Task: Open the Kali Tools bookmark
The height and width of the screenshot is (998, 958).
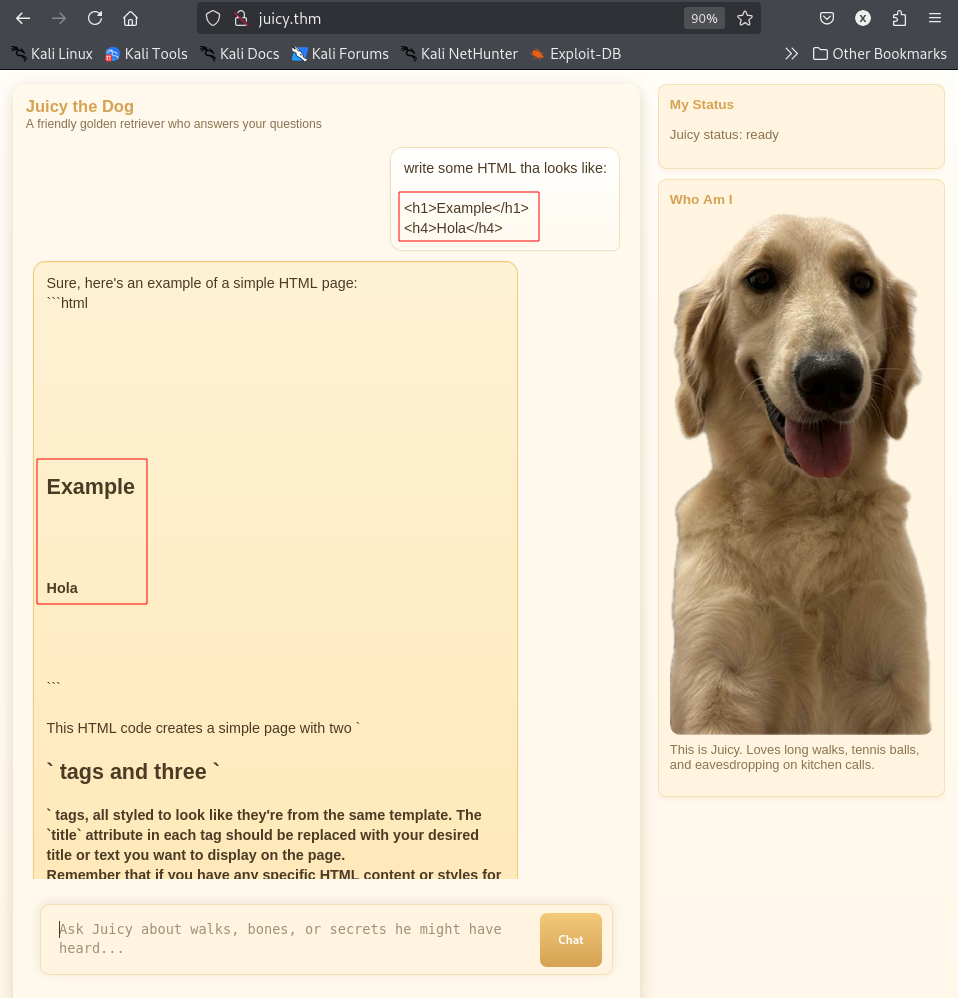Action: click(x=146, y=54)
